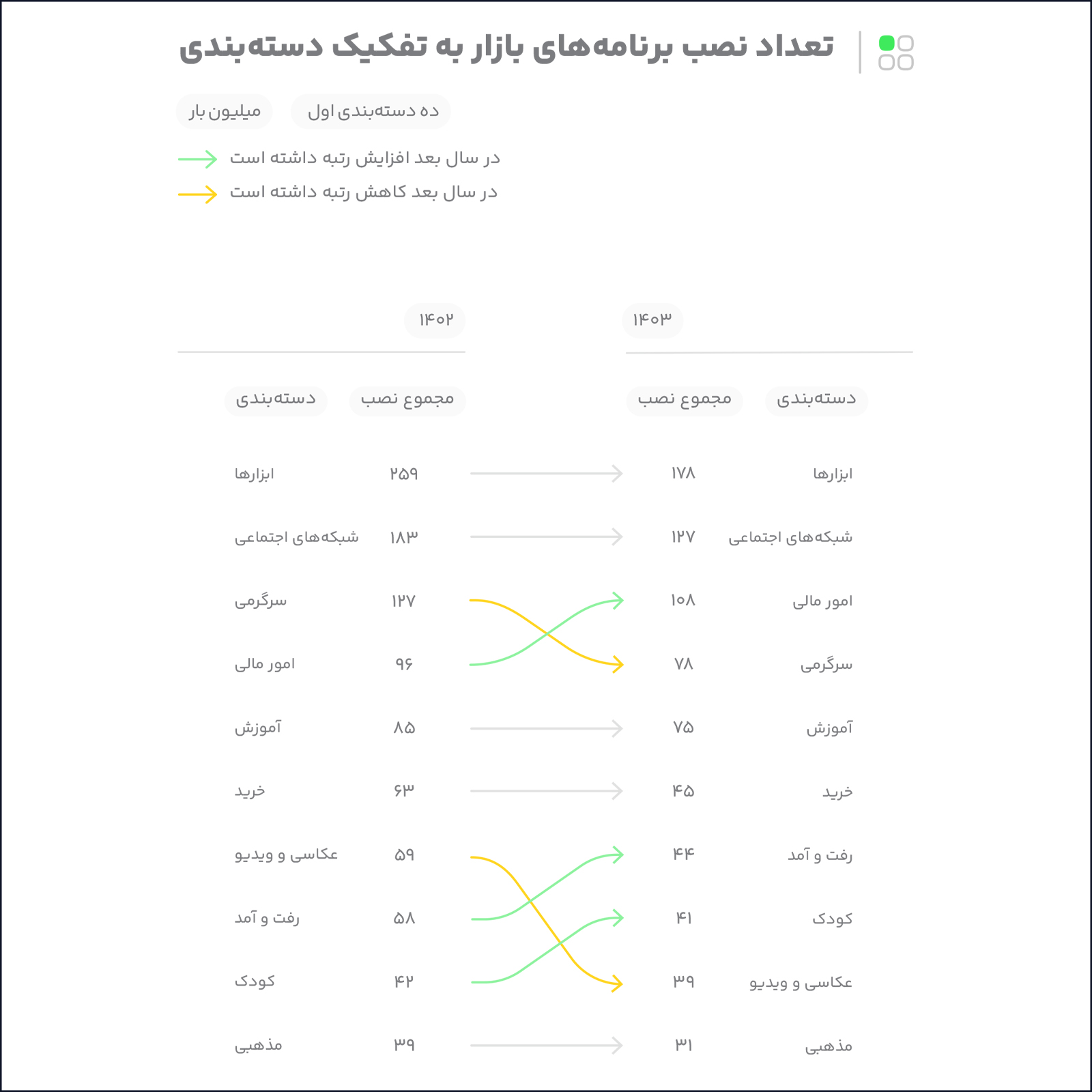Click the ۲۵۹ install count for ابزارها
This screenshot has height=1092, width=1092.
pyautogui.click(x=404, y=474)
